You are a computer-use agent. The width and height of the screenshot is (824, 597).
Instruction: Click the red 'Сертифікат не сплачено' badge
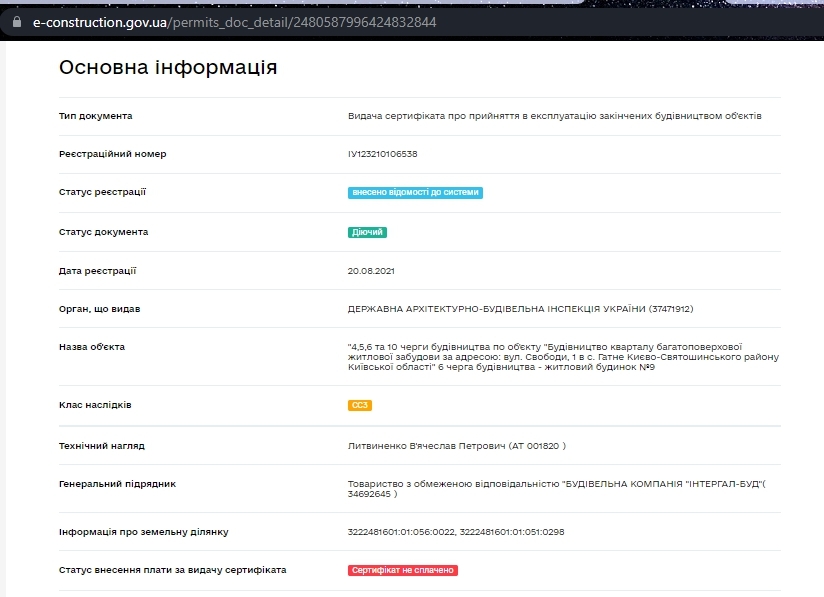click(403, 570)
